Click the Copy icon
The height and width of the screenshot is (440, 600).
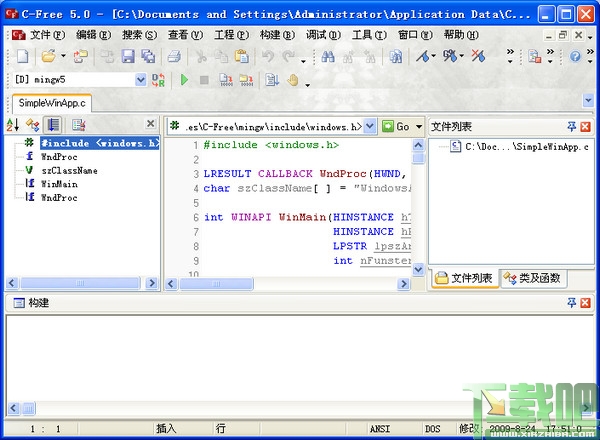(x=221, y=57)
